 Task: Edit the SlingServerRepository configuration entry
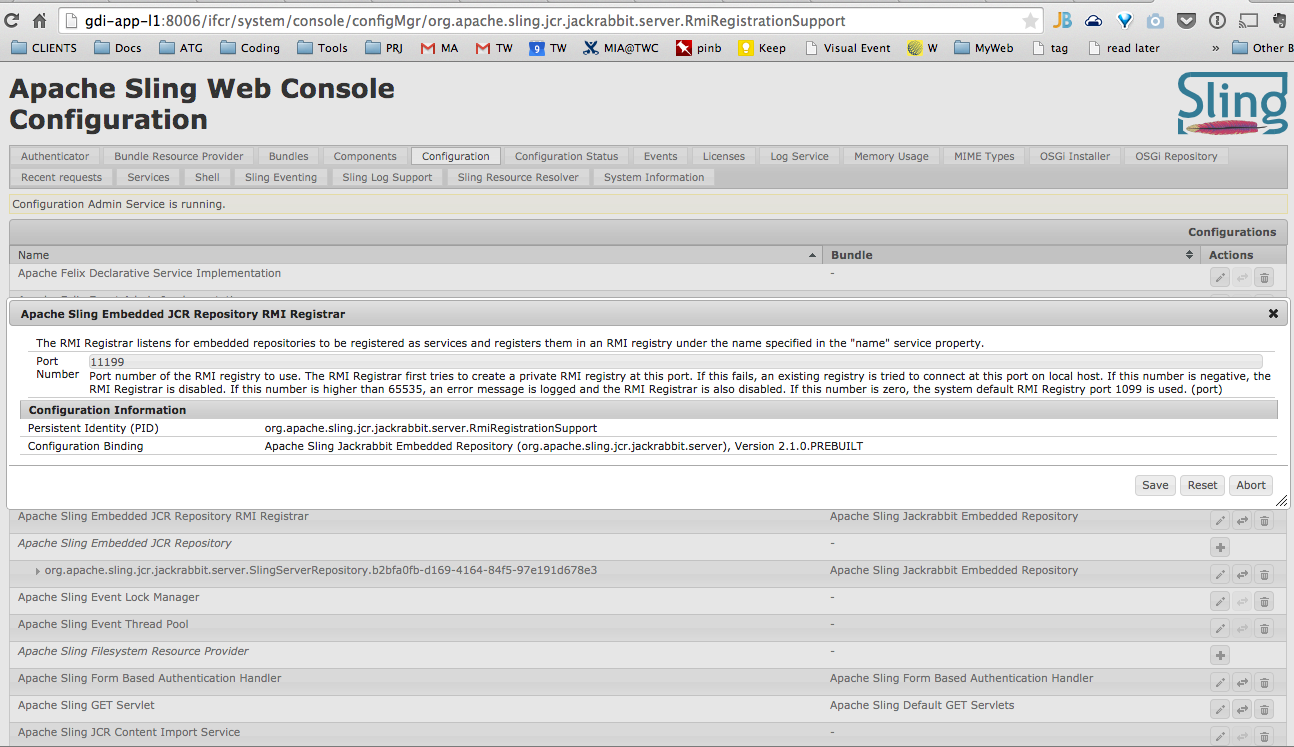coord(1220,575)
